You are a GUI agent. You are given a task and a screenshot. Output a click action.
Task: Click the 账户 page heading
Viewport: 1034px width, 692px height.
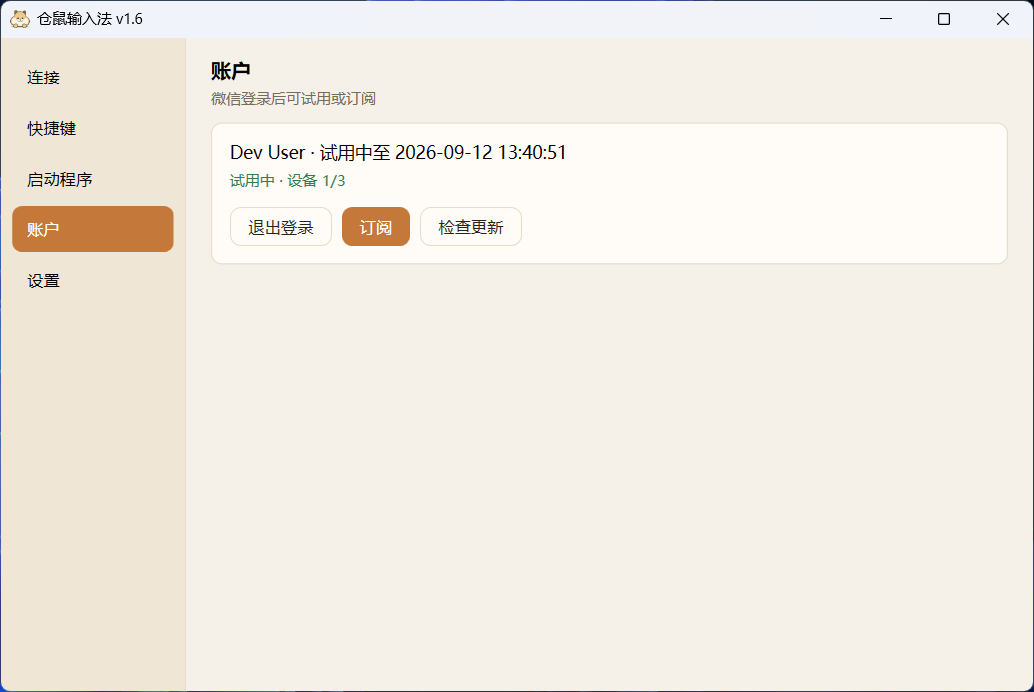pyautogui.click(x=231, y=71)
